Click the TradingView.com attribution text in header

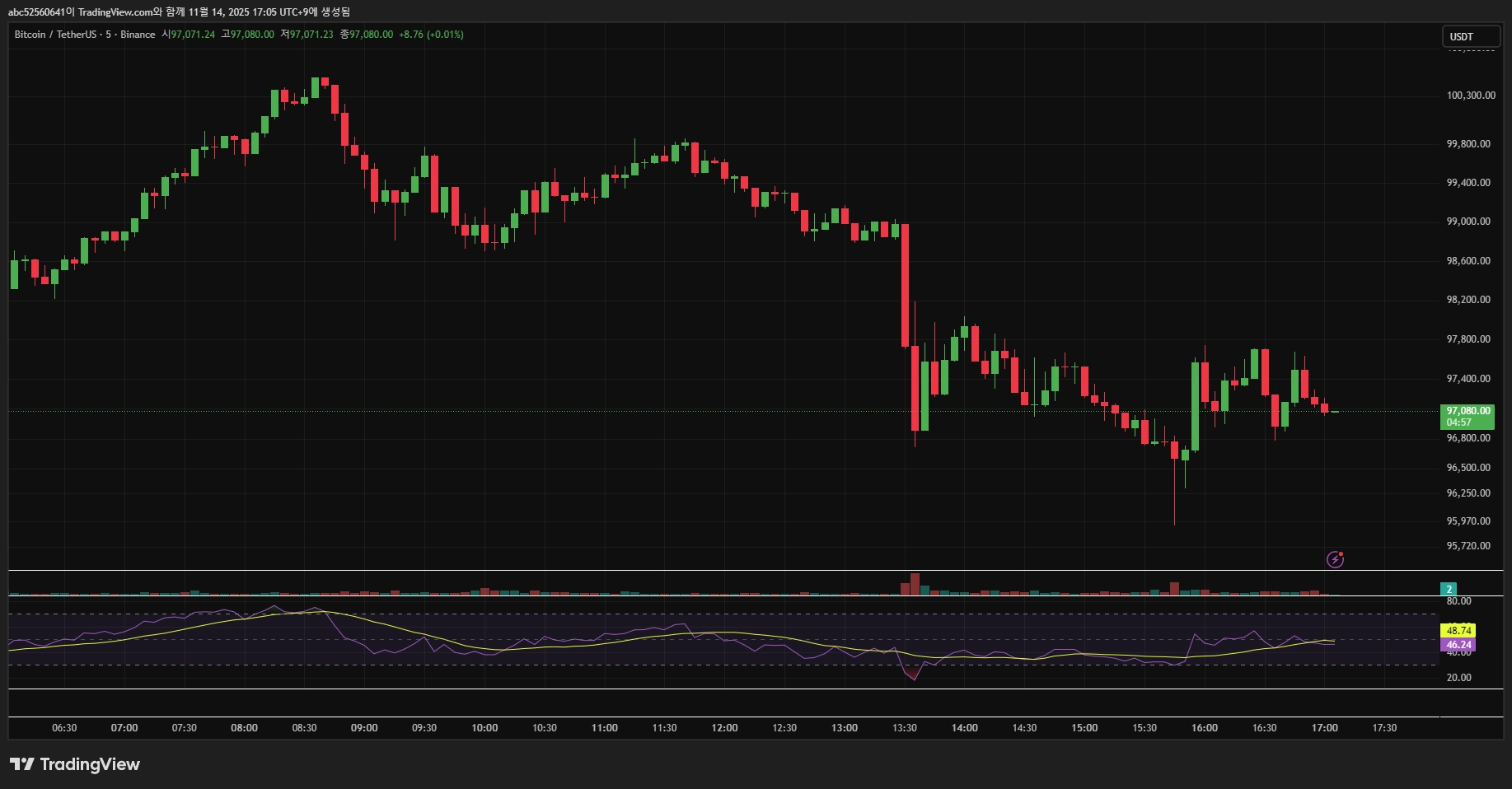(115, 12)
